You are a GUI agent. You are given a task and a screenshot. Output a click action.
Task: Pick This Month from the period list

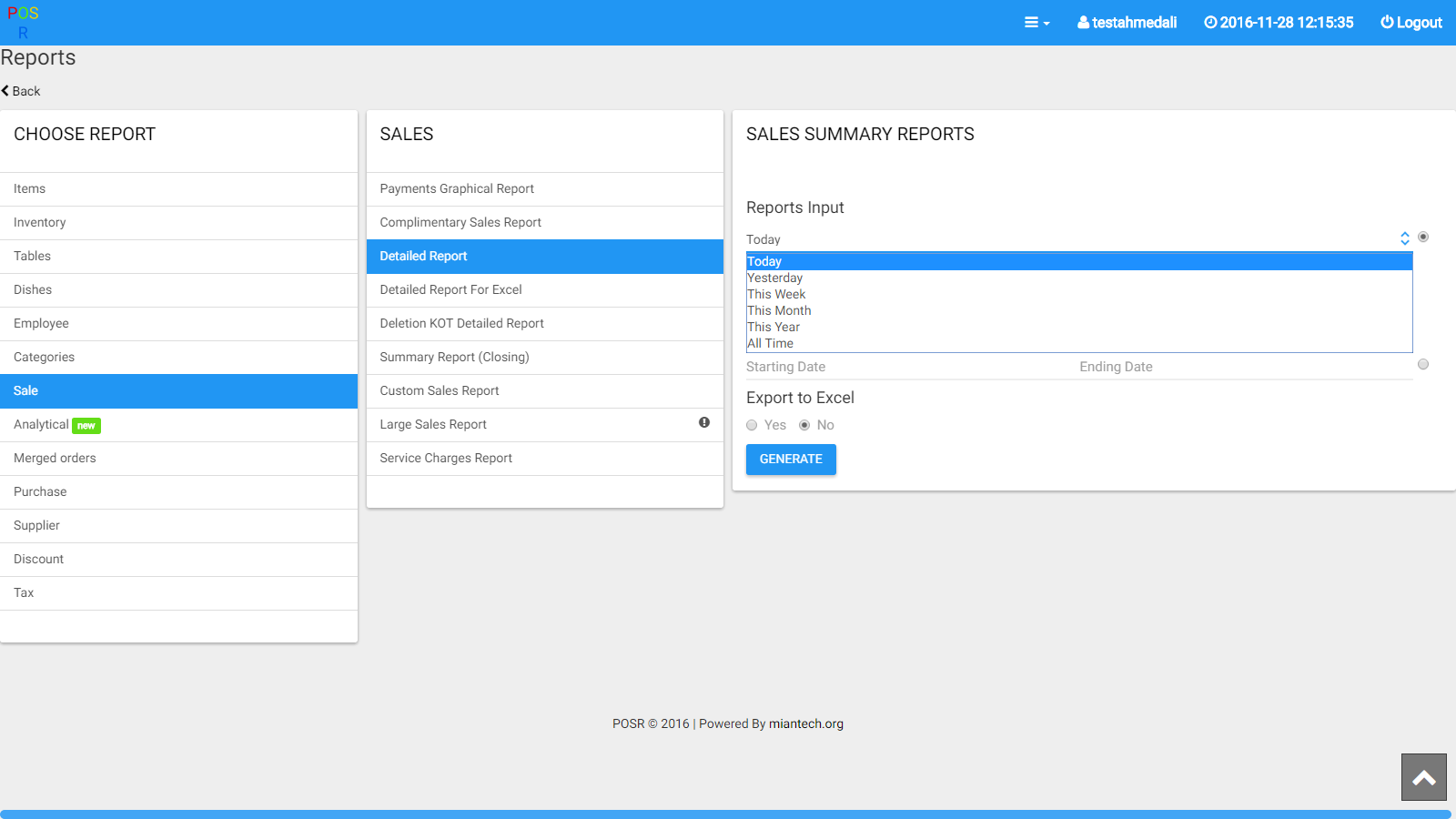click(779, 310)
